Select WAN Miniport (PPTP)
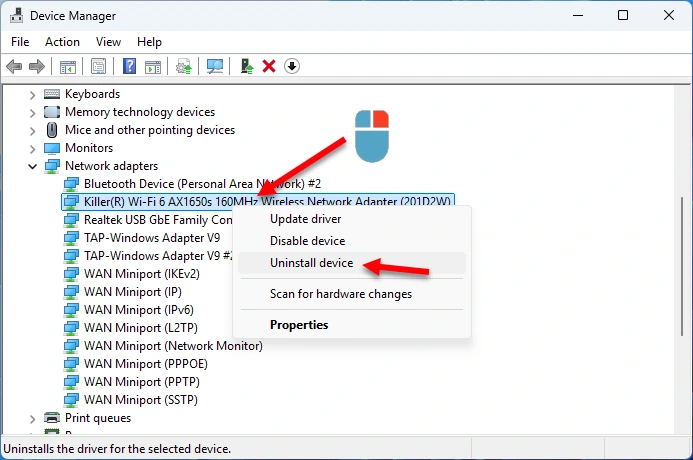This screenshot has width=693, height=460. 142,382
